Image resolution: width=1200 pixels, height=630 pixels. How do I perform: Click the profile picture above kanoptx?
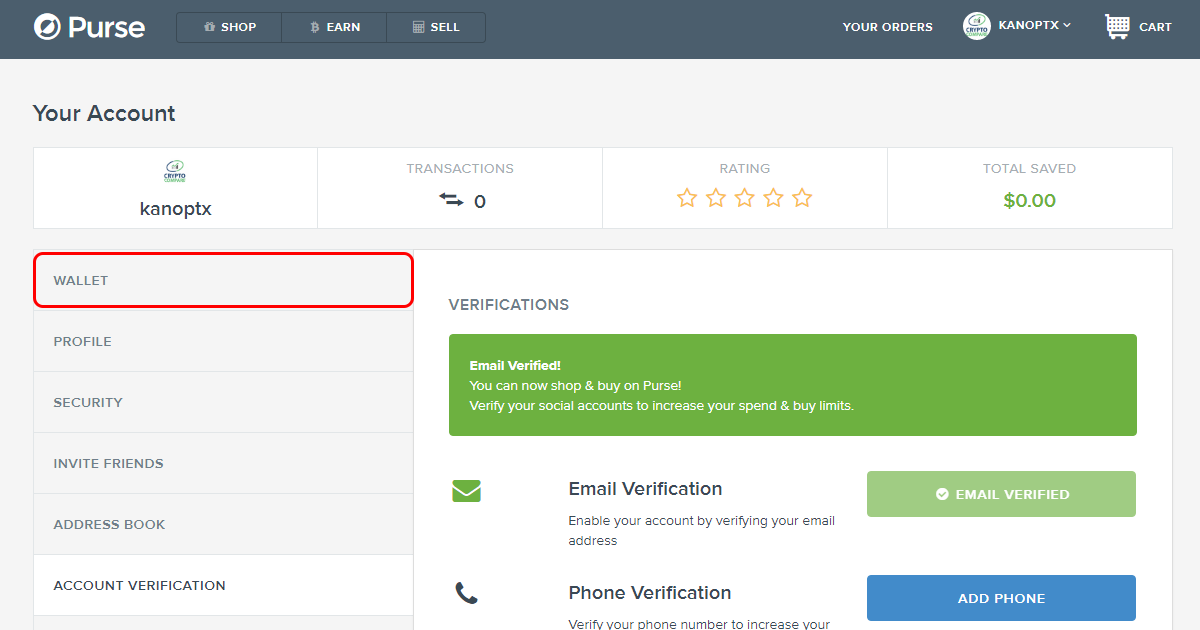[x=175, y=171]
